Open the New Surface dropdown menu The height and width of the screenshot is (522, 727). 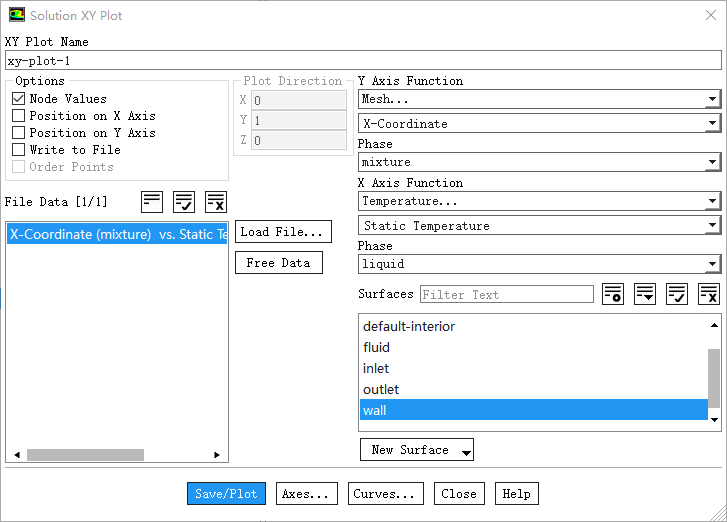417,450
